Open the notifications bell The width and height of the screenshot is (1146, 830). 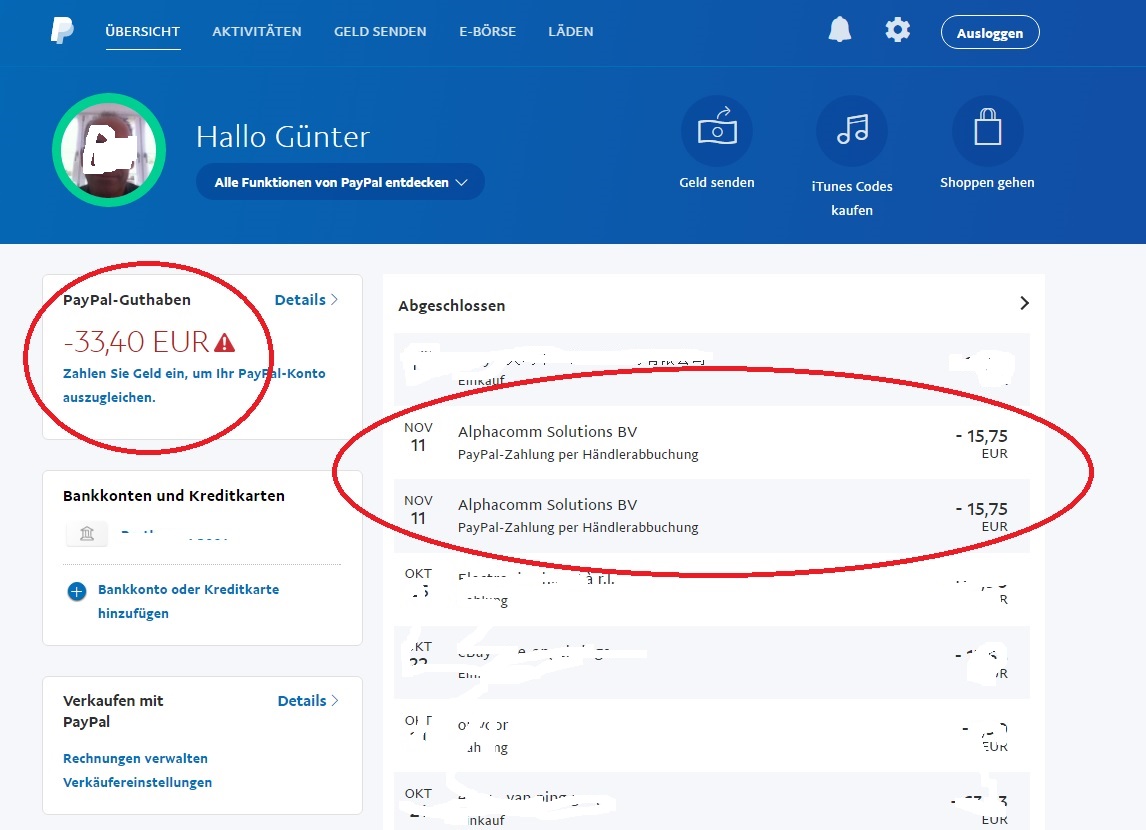[840, 30]
